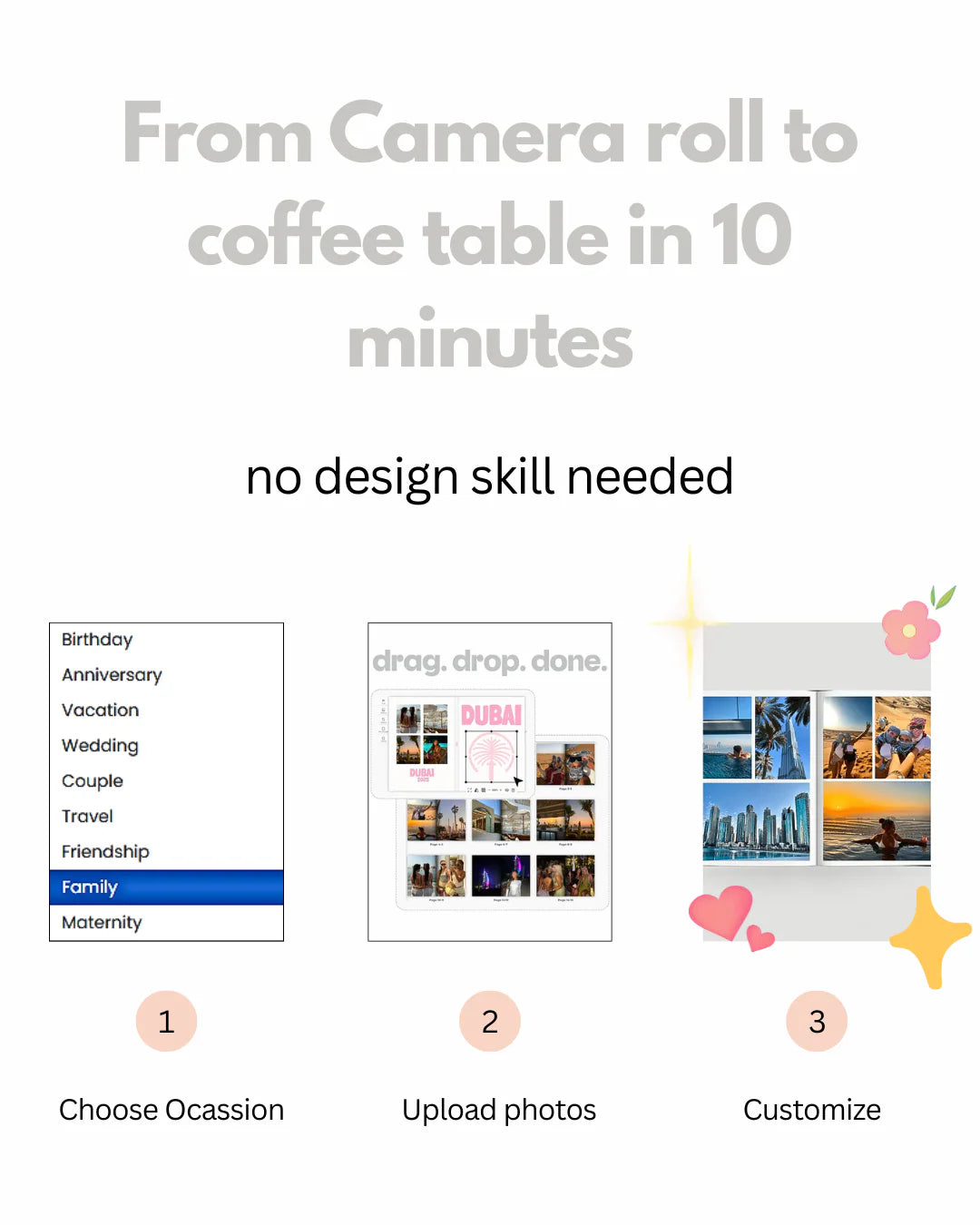Click the highlighted Family option

click(x=166, y=887)
